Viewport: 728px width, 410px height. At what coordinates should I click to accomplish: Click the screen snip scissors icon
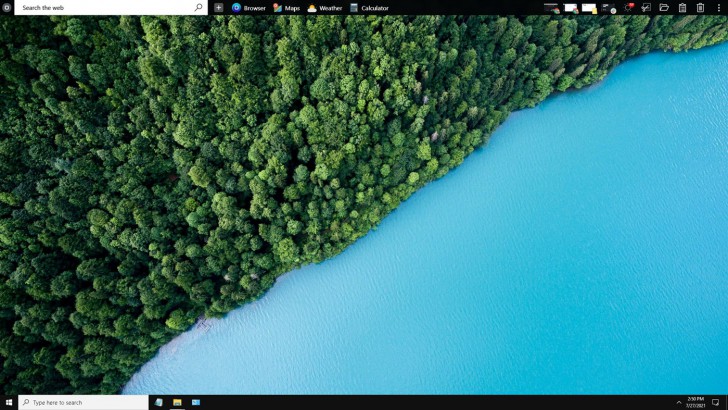pos(646,7)
